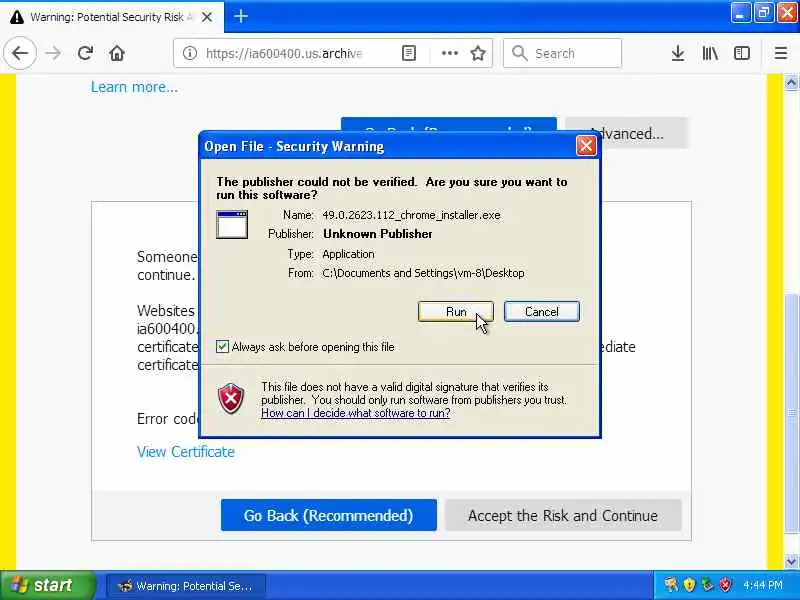Reload the current page
The height and width of the screenshot is (600, 800).
[85, 53]
